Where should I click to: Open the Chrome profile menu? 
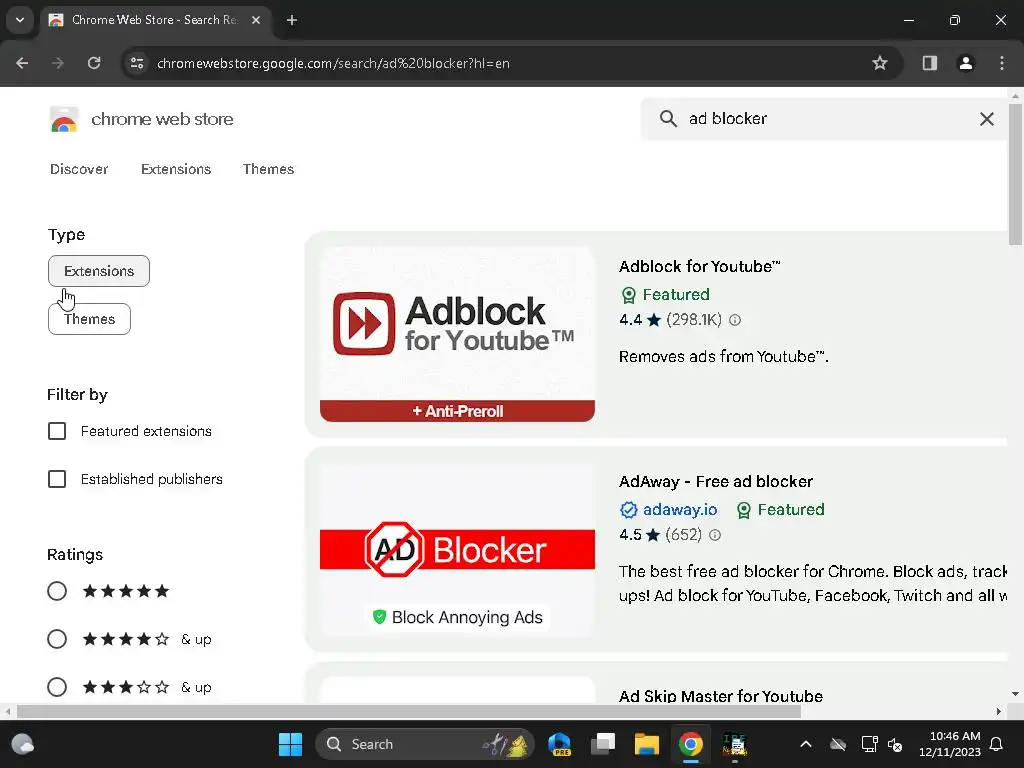965,63
